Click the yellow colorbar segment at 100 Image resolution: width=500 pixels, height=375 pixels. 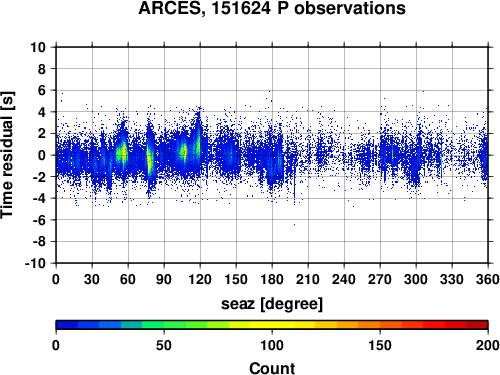(x=272, y=325)
